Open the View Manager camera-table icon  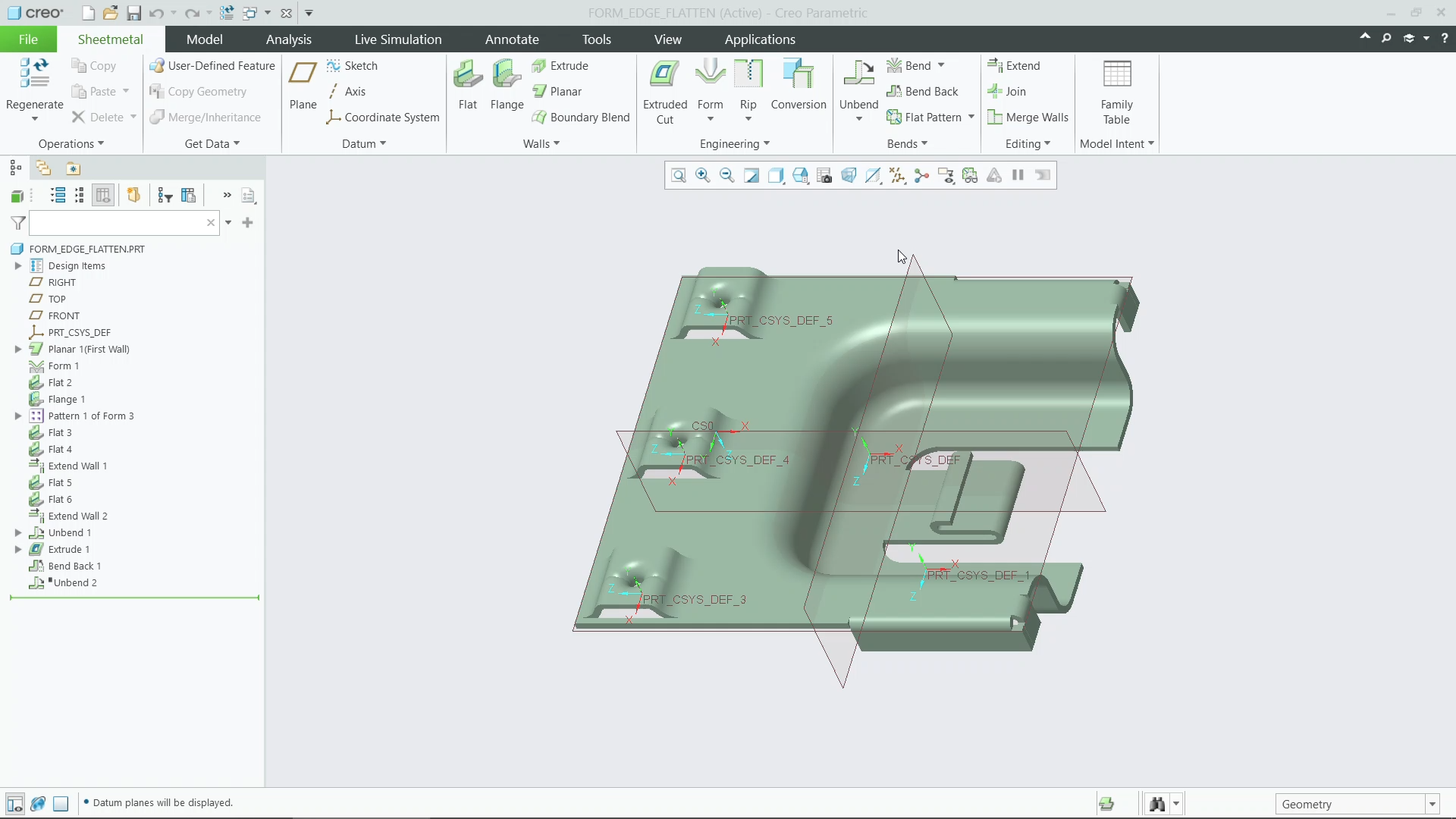(x=824, y=176)
